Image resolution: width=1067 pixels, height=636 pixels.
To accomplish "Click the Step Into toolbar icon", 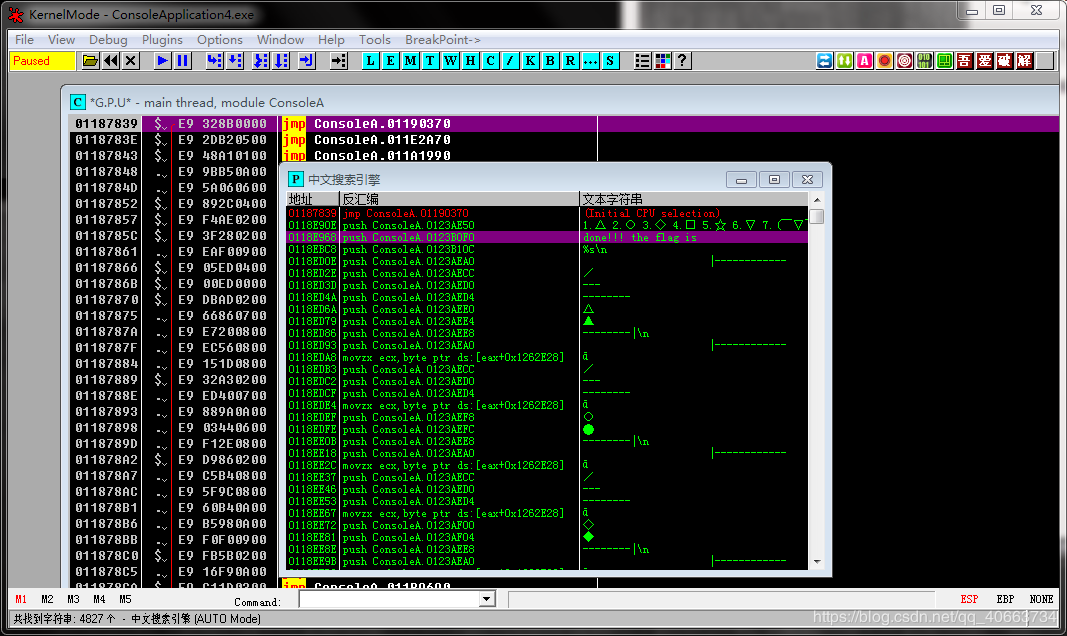I will coord(214,61).
